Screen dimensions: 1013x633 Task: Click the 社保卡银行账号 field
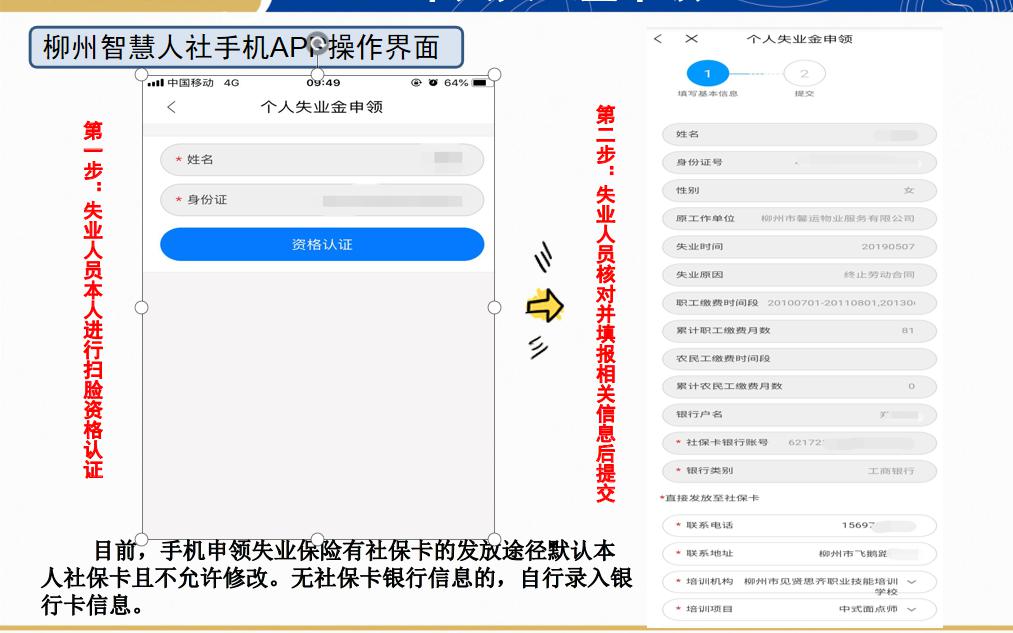[x=799, y=442]
